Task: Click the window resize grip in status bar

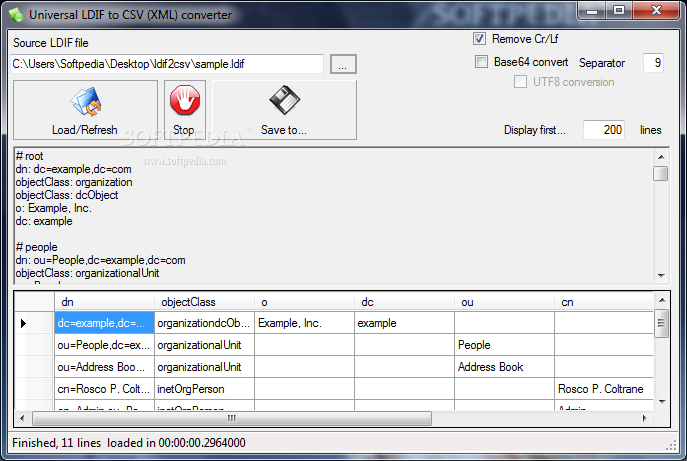Action: 671,446
